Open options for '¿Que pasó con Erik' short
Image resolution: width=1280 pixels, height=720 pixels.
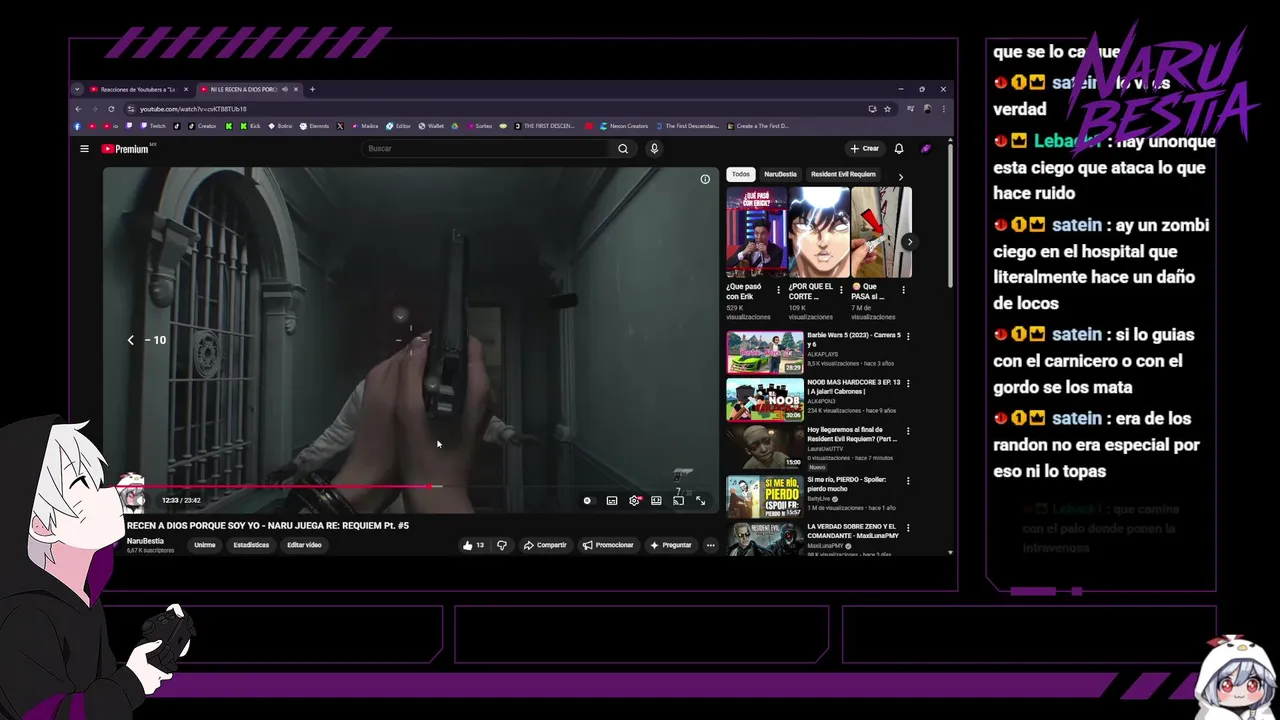(778, 290)
